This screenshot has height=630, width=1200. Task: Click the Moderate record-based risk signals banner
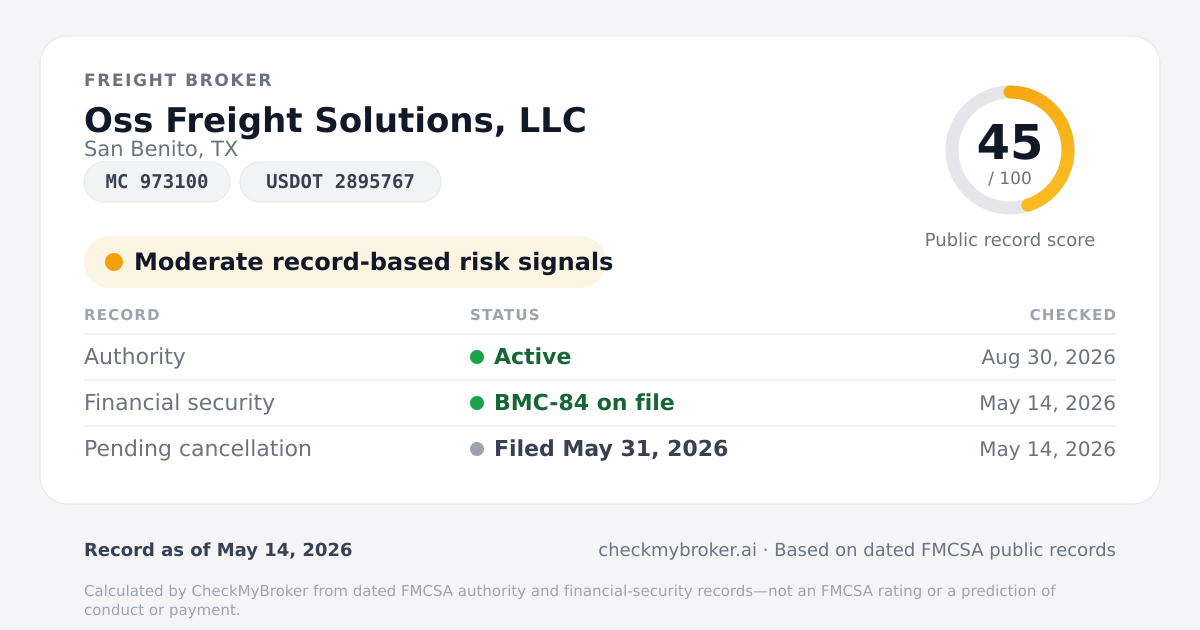[x=345, y=262]
